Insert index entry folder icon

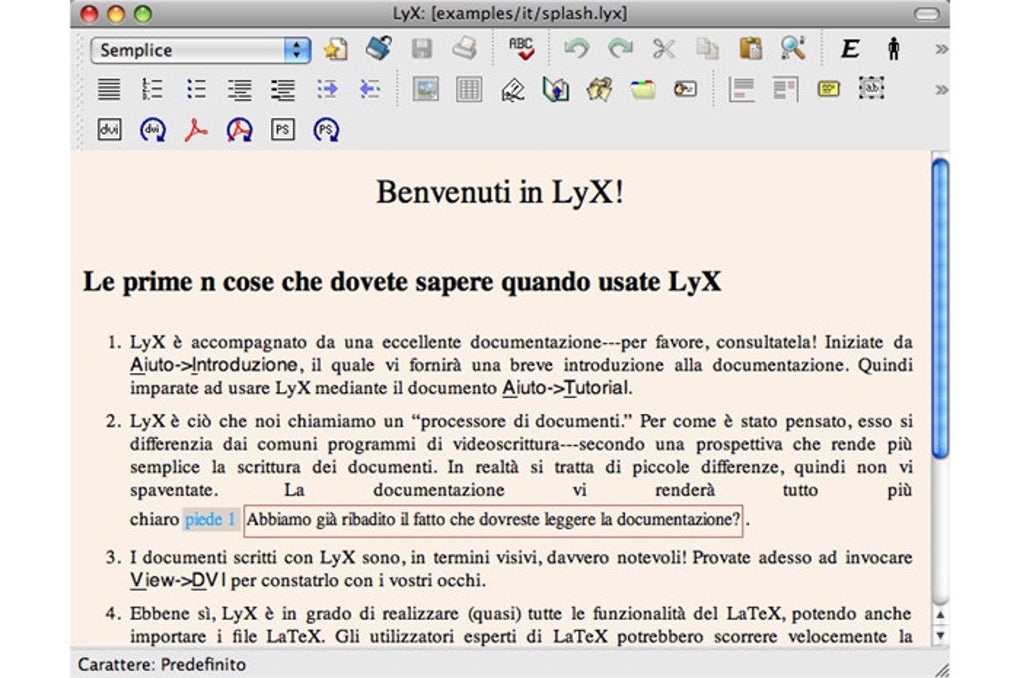[643, 89]
